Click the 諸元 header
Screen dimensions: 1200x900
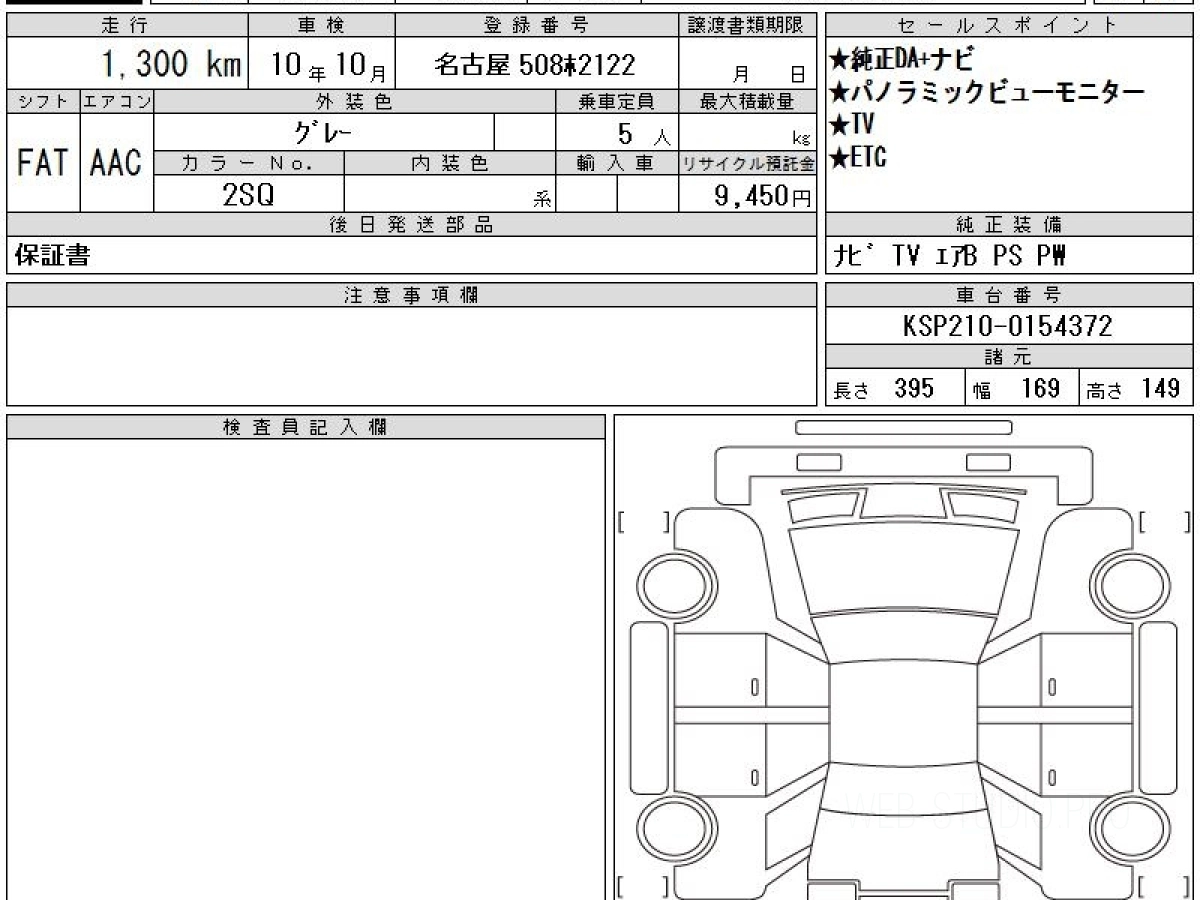(1009, 358)
